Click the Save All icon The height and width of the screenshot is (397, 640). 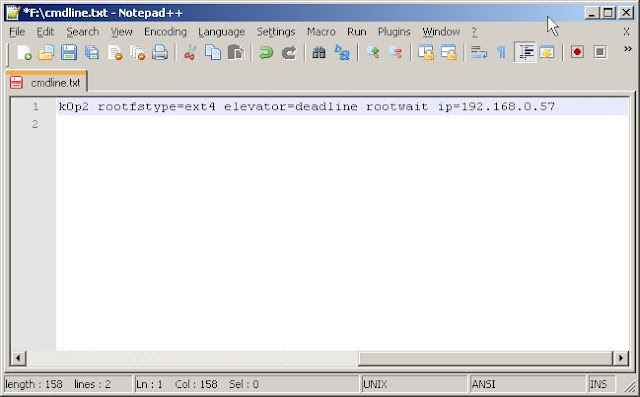[92, 53]
